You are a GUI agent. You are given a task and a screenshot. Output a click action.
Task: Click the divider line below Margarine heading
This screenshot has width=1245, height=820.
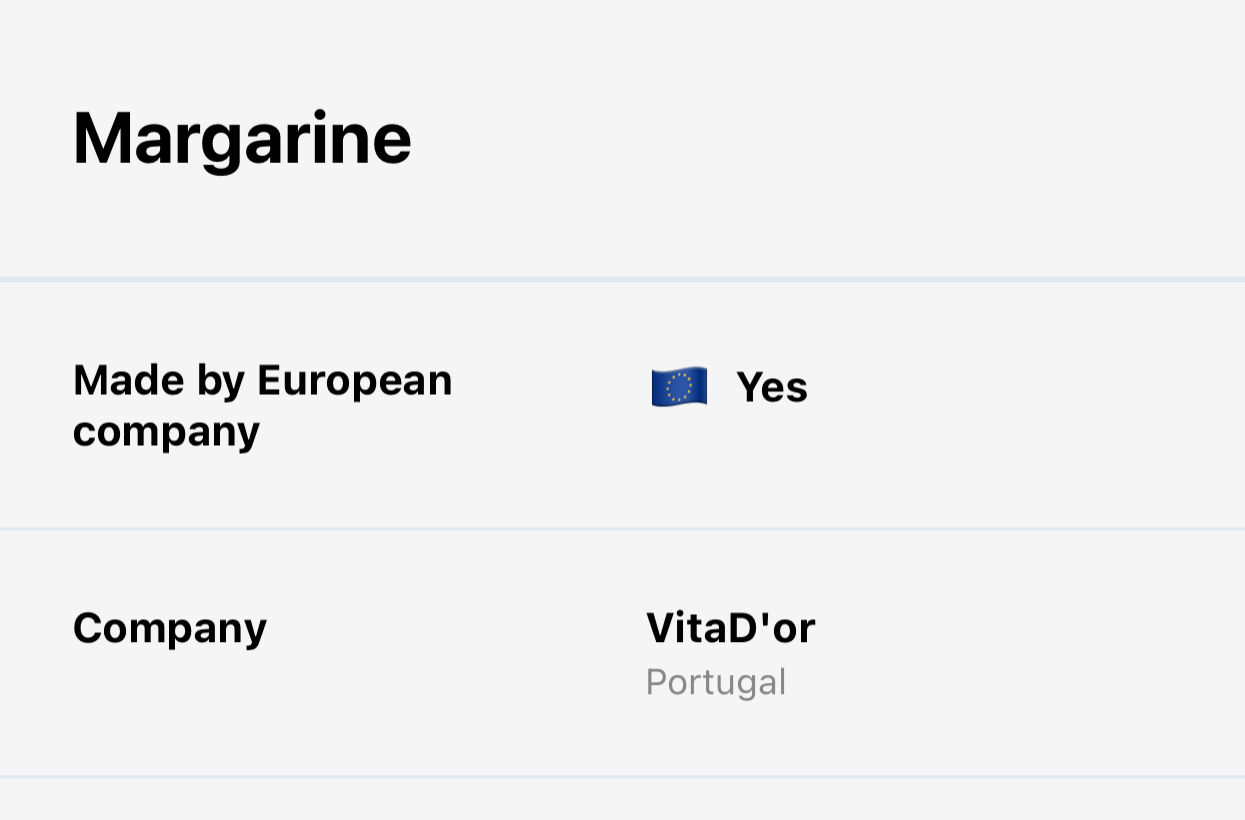click(622, 279)
